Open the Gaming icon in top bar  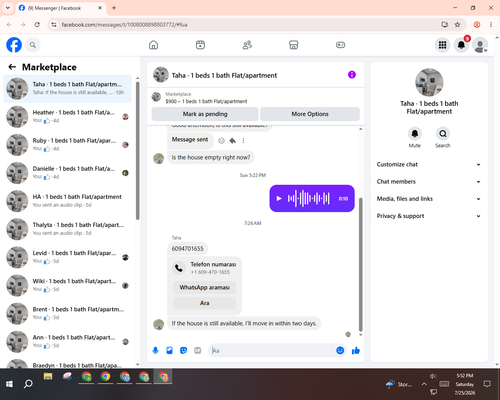[340, 45]
